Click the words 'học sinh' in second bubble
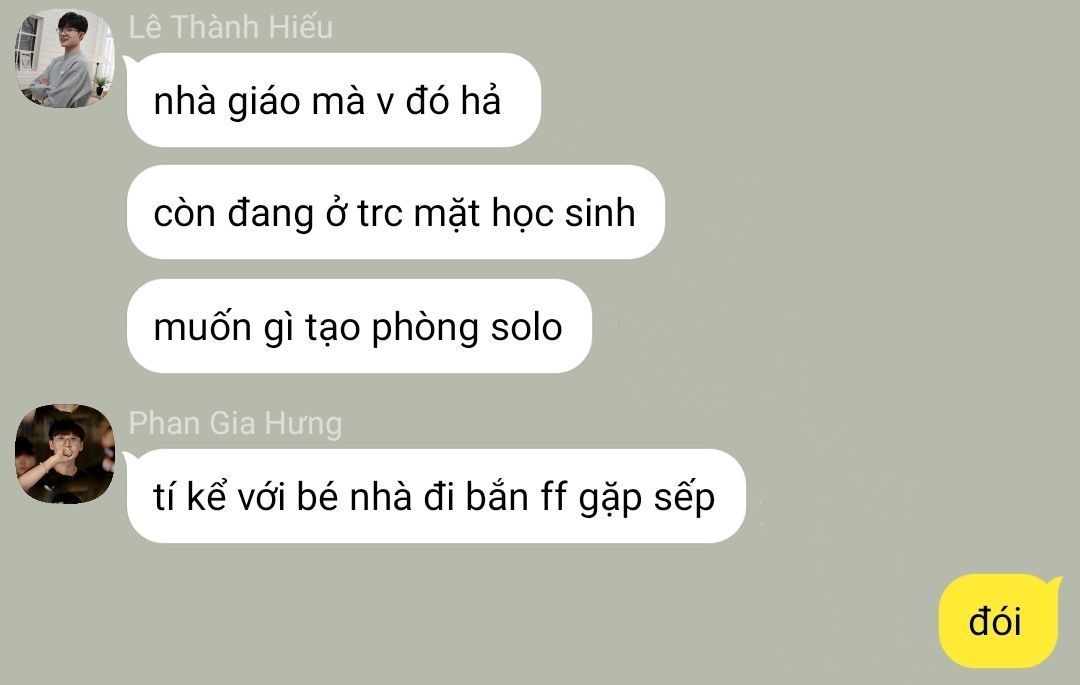 [x=563, y=212]
